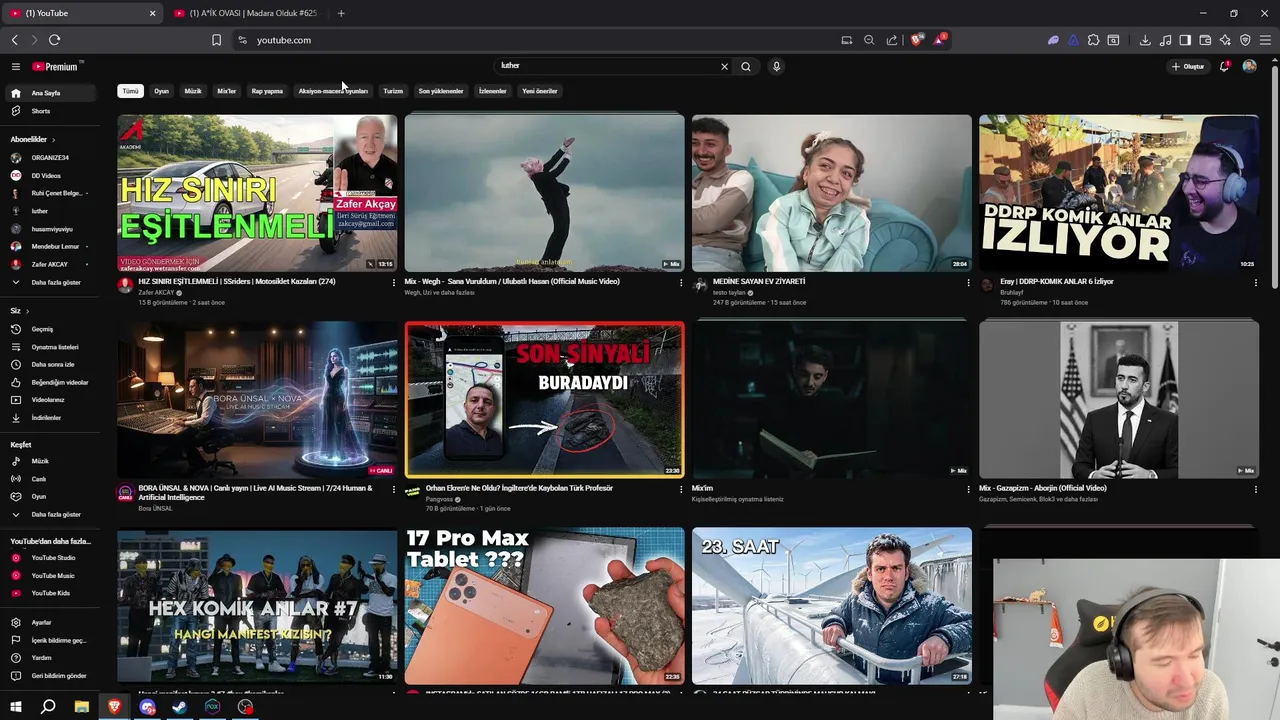Open the ORGANİZE34 subscription channel
Screen dimensions: 1280x720
(49, 158)
